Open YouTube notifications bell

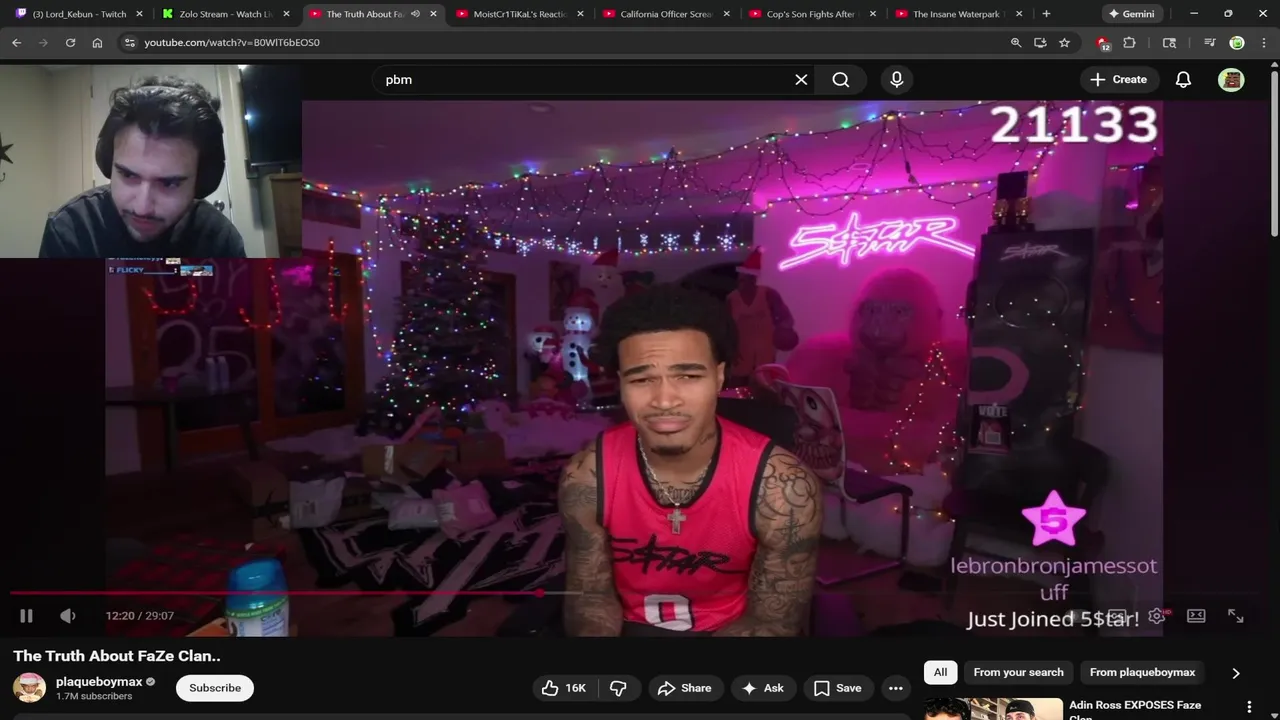point(1183,80)
